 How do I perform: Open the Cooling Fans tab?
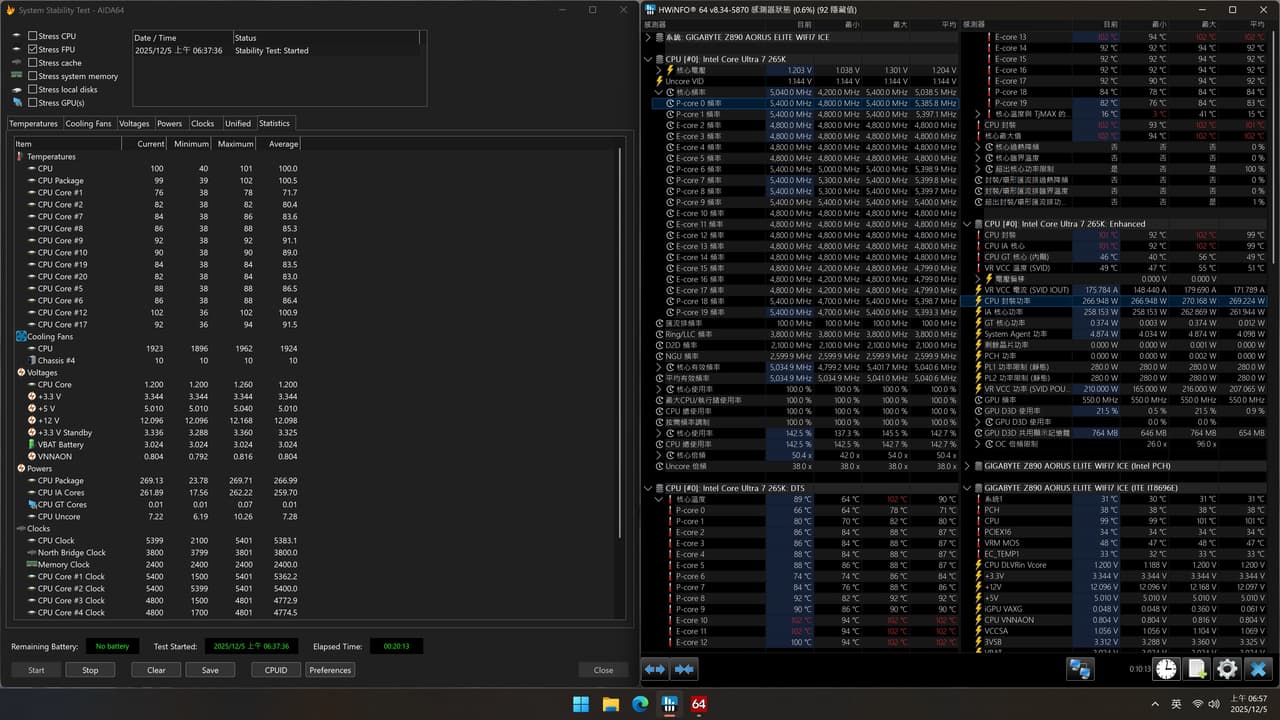pyautogui.click(x=88, y=124)
